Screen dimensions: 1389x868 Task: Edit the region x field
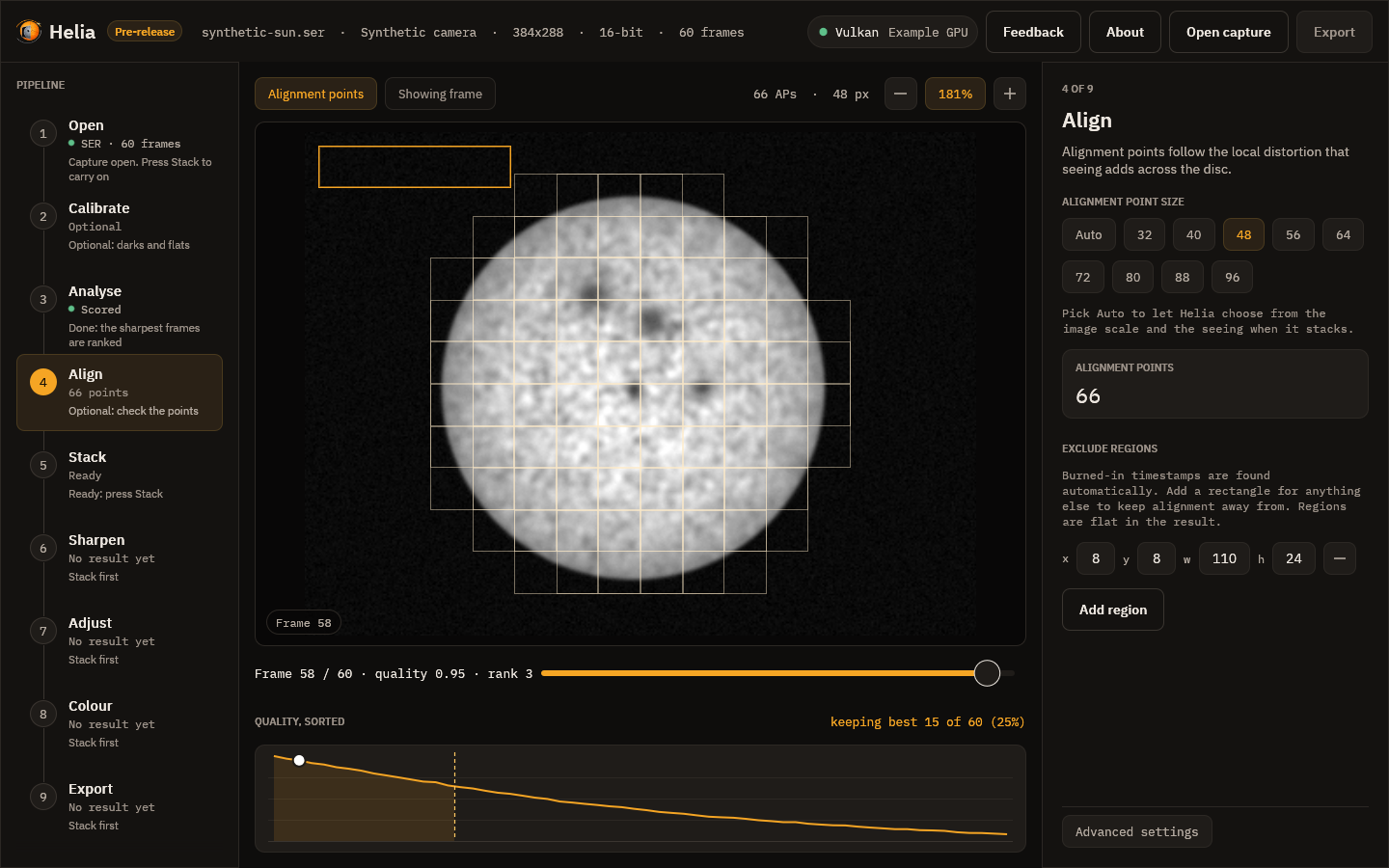click(1096, 558)
